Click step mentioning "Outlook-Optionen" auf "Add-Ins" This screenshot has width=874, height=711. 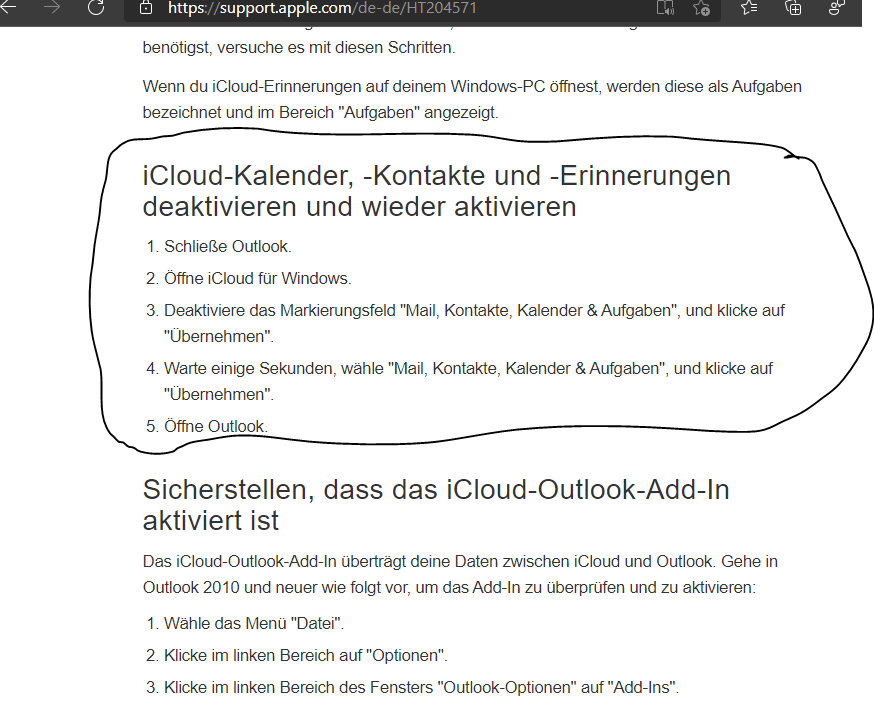421,687
